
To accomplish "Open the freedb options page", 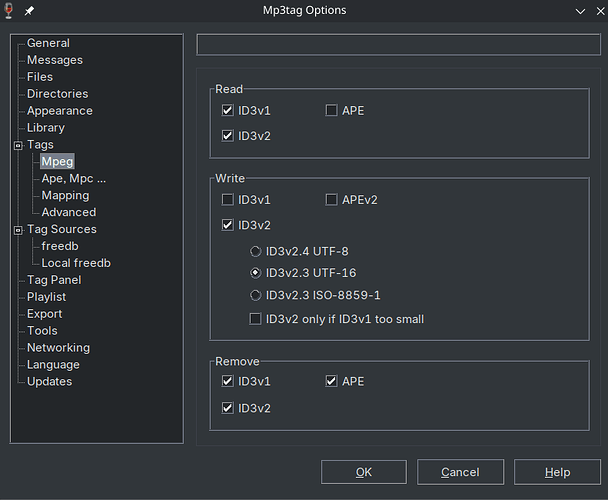I will click(60, 246).
